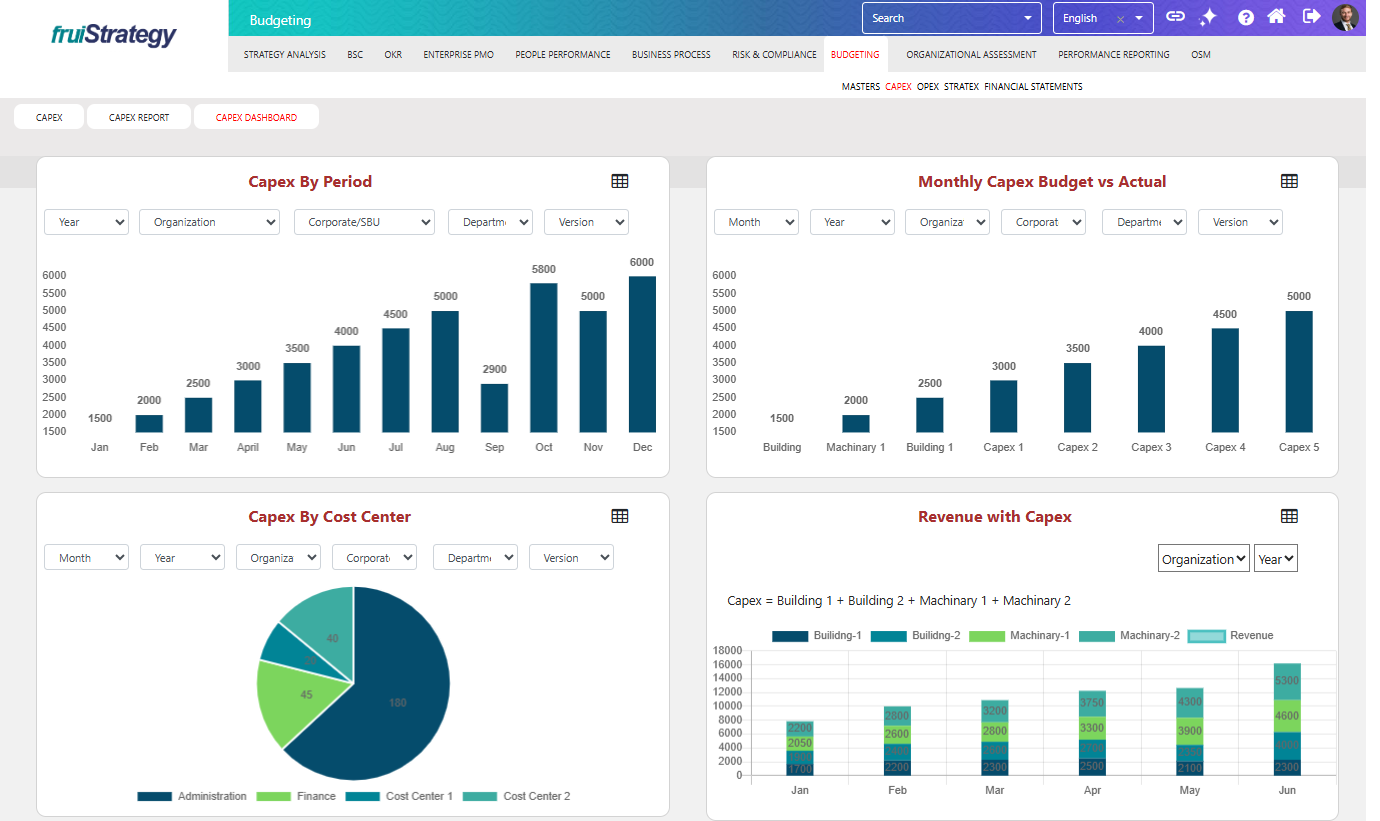
Task: Open table view icon for Revenue with Capex
Action: click(x=1289, y=516)
